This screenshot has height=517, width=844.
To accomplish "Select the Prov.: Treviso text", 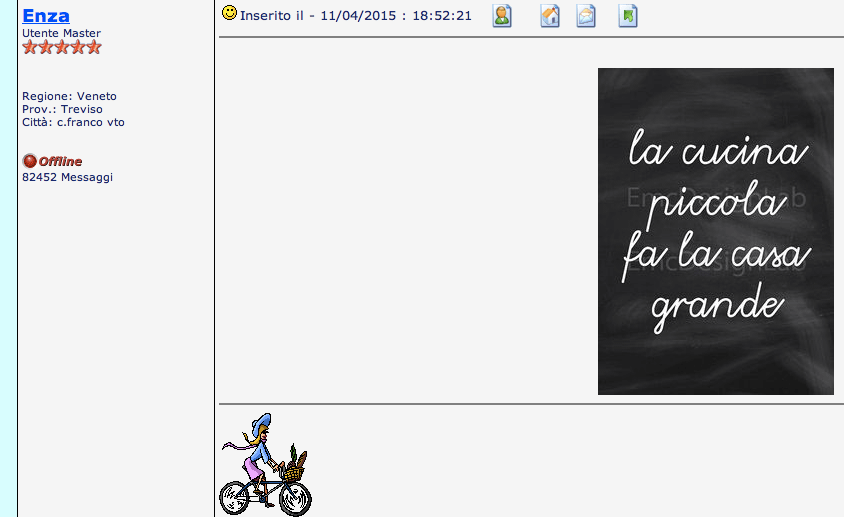I will [x=62, y=109].
